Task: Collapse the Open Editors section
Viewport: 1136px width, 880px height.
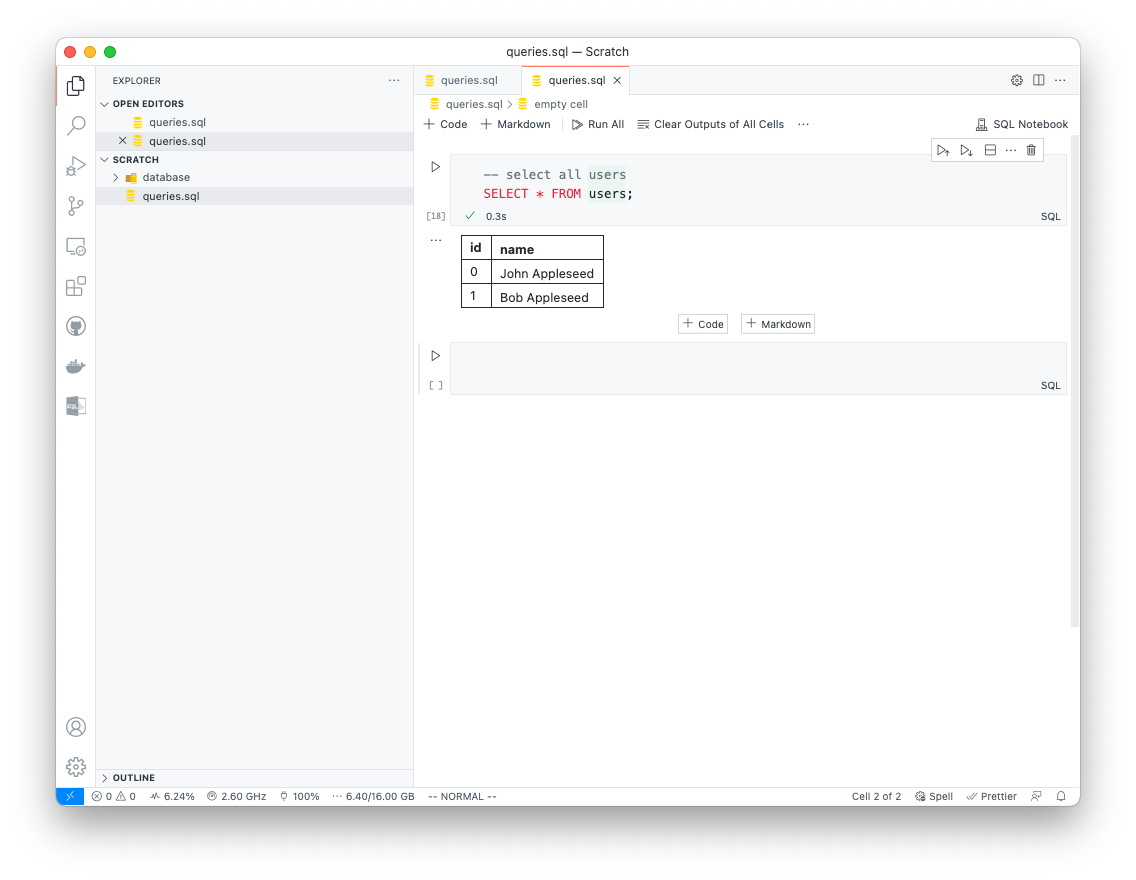Action: point(104,104)
